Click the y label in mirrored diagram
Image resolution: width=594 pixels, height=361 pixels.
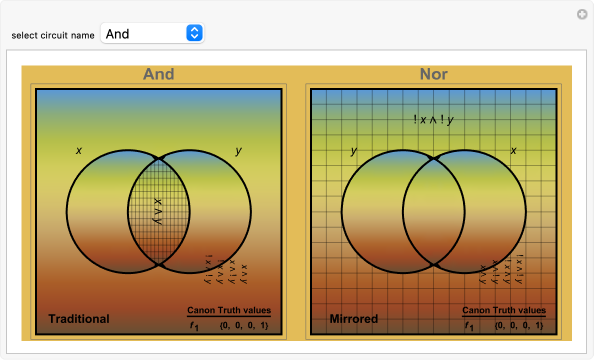coord(353,151)
